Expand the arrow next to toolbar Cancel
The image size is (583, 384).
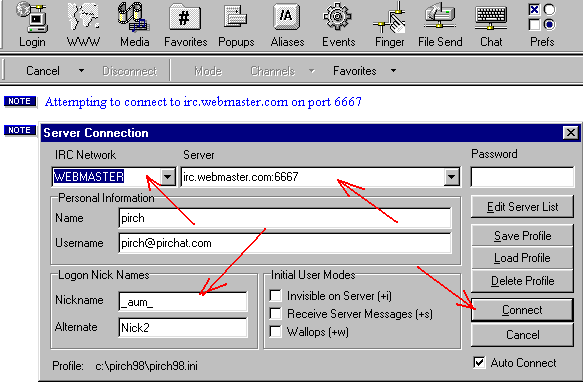(x=81, y=71)
